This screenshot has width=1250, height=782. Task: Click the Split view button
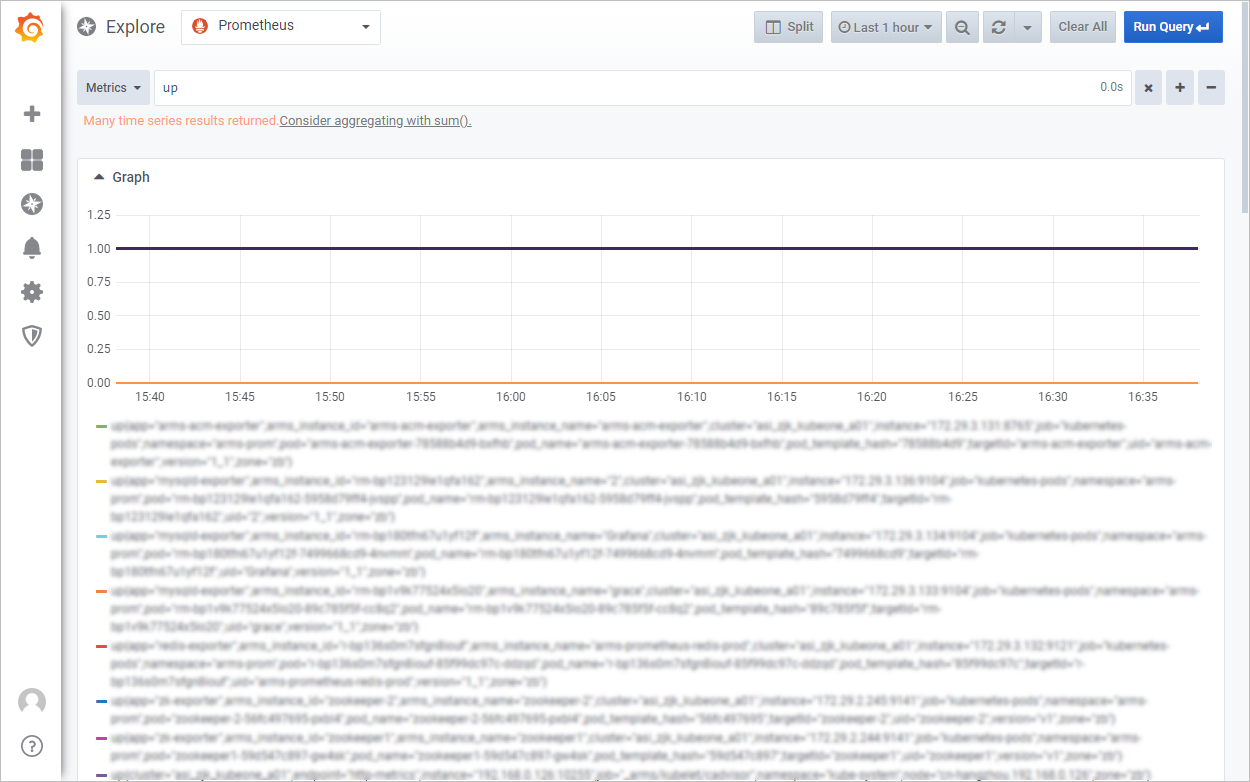point(789,27)
